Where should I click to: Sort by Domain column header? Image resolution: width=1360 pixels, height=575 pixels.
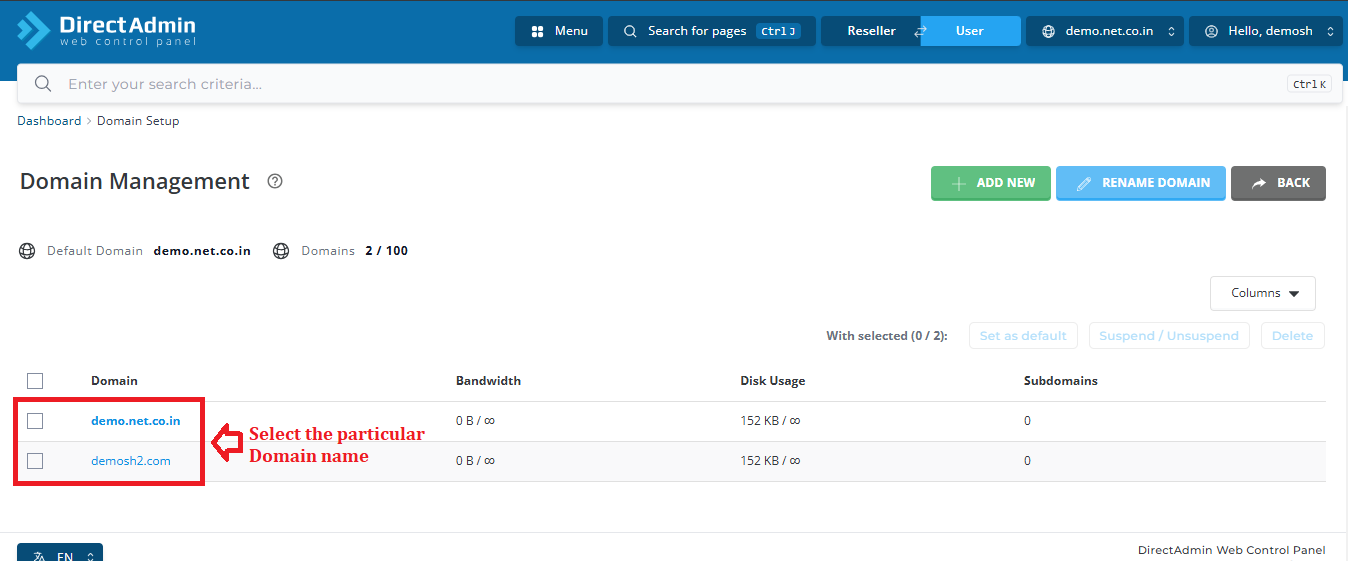pos(114,381)
